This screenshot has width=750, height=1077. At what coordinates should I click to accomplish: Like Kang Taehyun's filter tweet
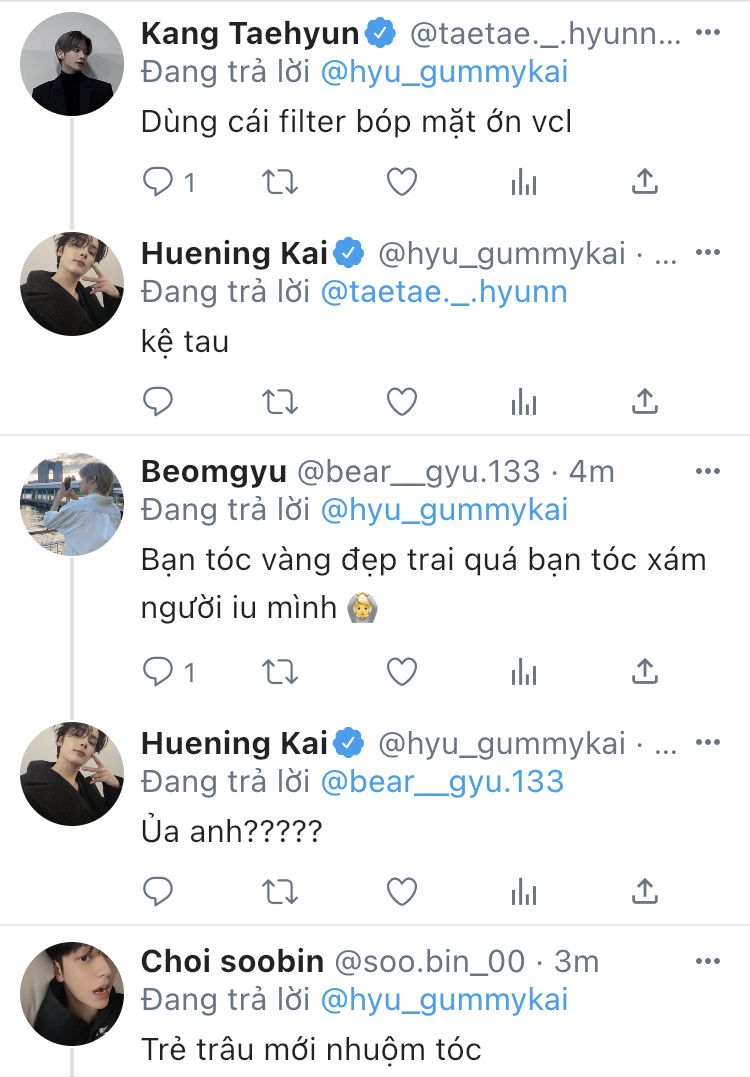402,181
